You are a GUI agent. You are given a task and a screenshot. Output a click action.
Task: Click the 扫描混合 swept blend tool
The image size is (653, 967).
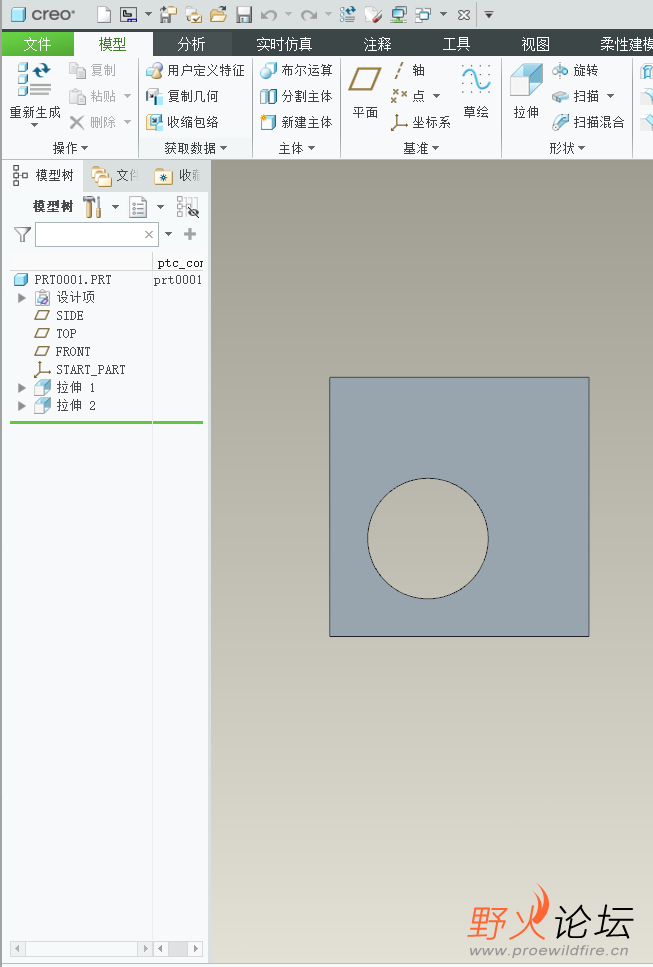tap(588, 122)
